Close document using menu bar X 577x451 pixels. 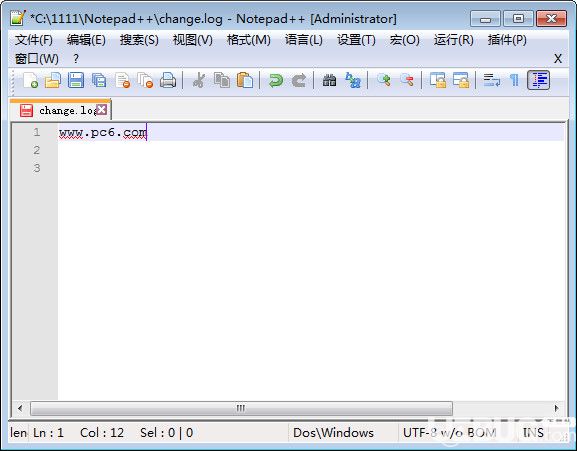click(x=558, y=58)
